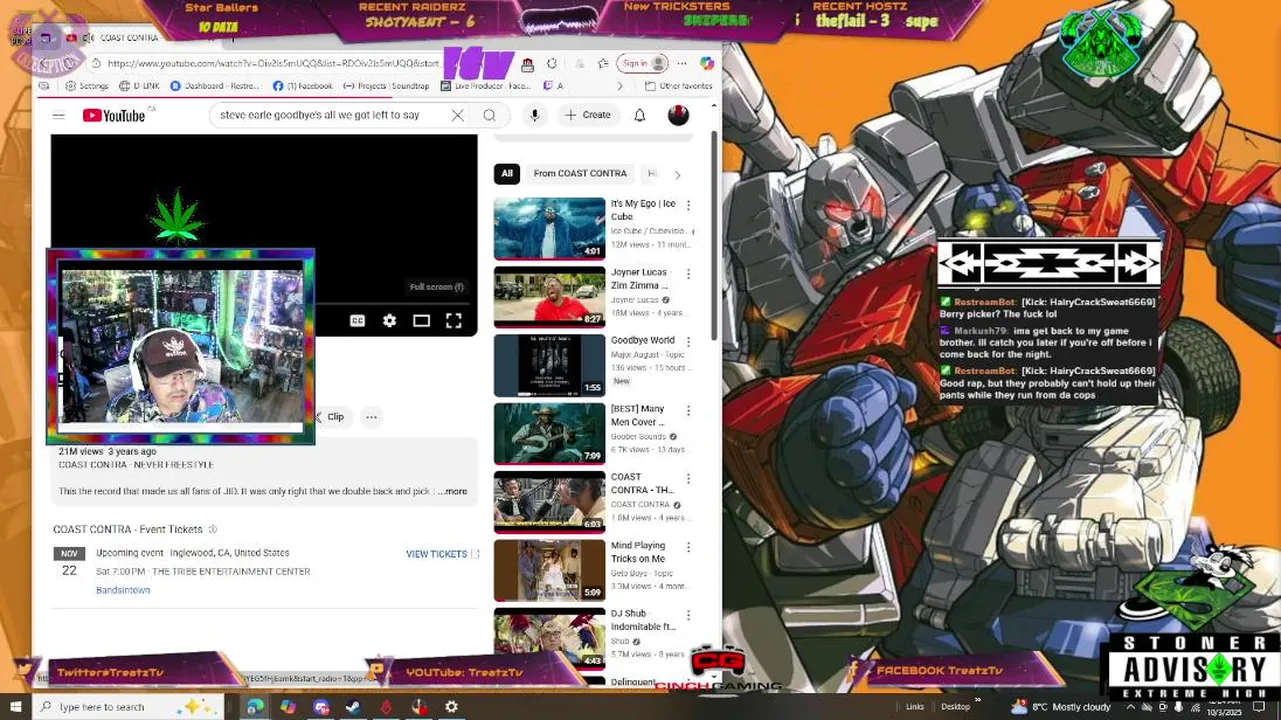Image resolution: width=1281 pixels, height=720 pixels.
Task: Select the From COAST CONTRA chip
Action: [580, 173]
